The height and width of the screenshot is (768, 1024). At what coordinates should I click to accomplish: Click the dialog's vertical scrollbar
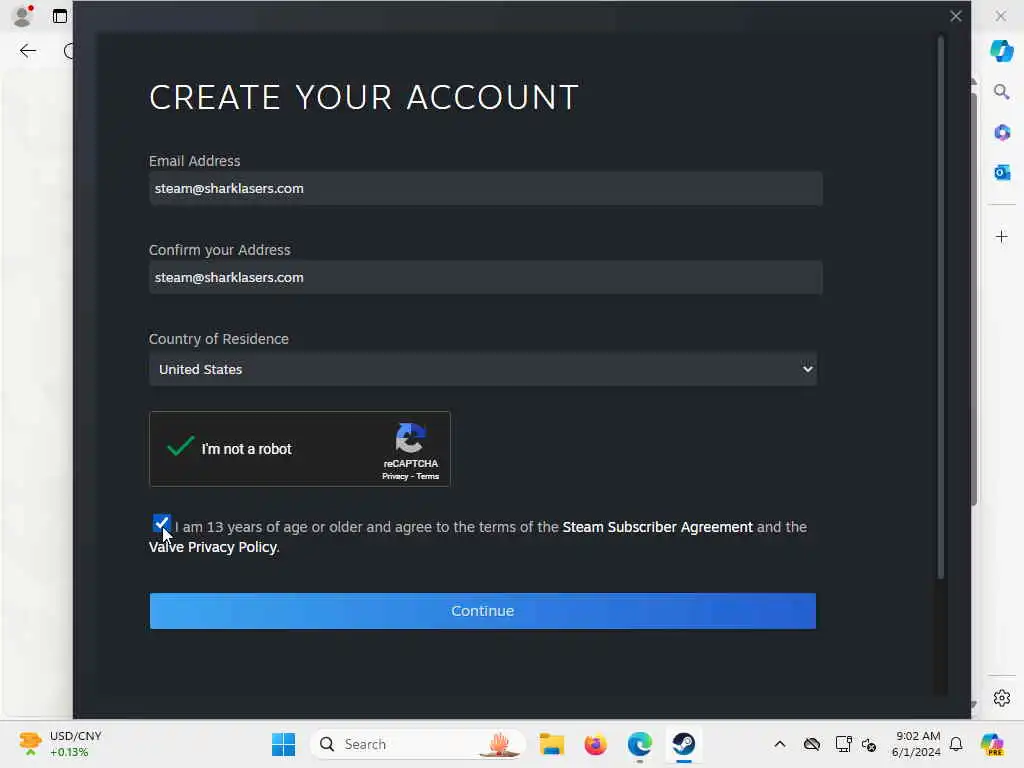click(940, 307)
